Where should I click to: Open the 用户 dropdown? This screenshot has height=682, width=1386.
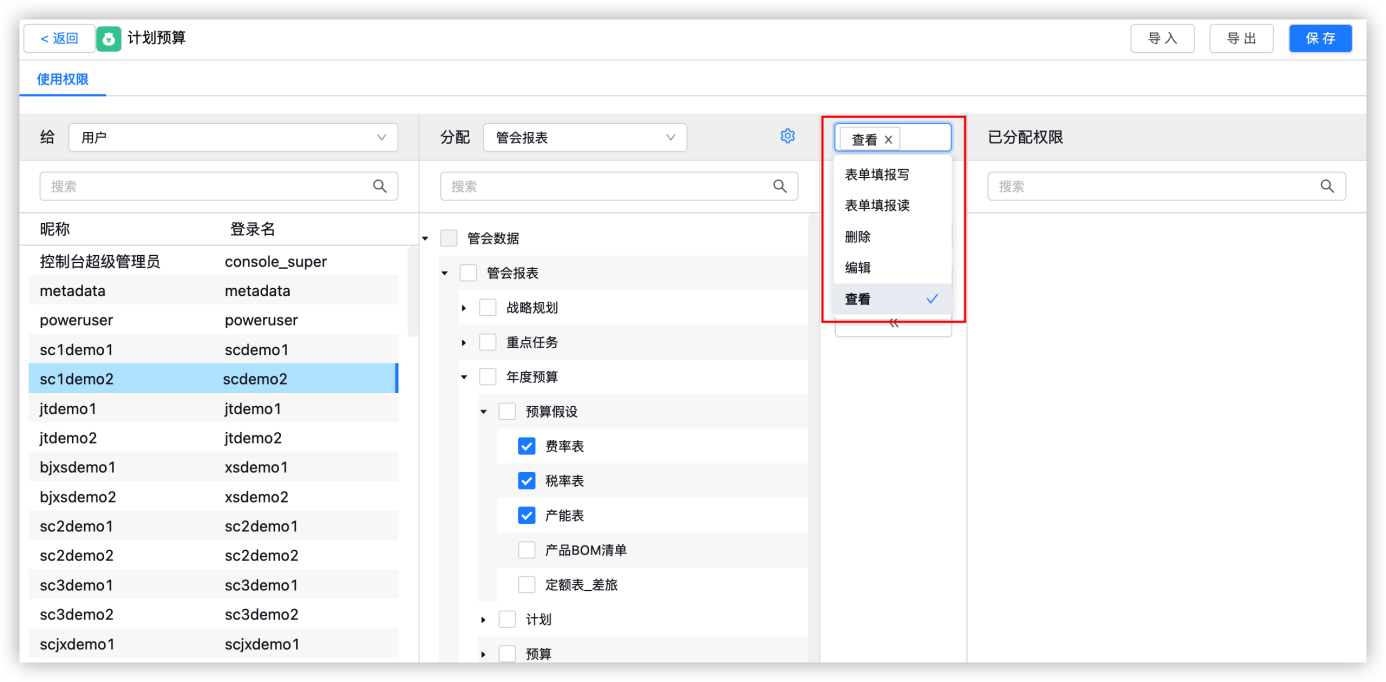point(232,136)
